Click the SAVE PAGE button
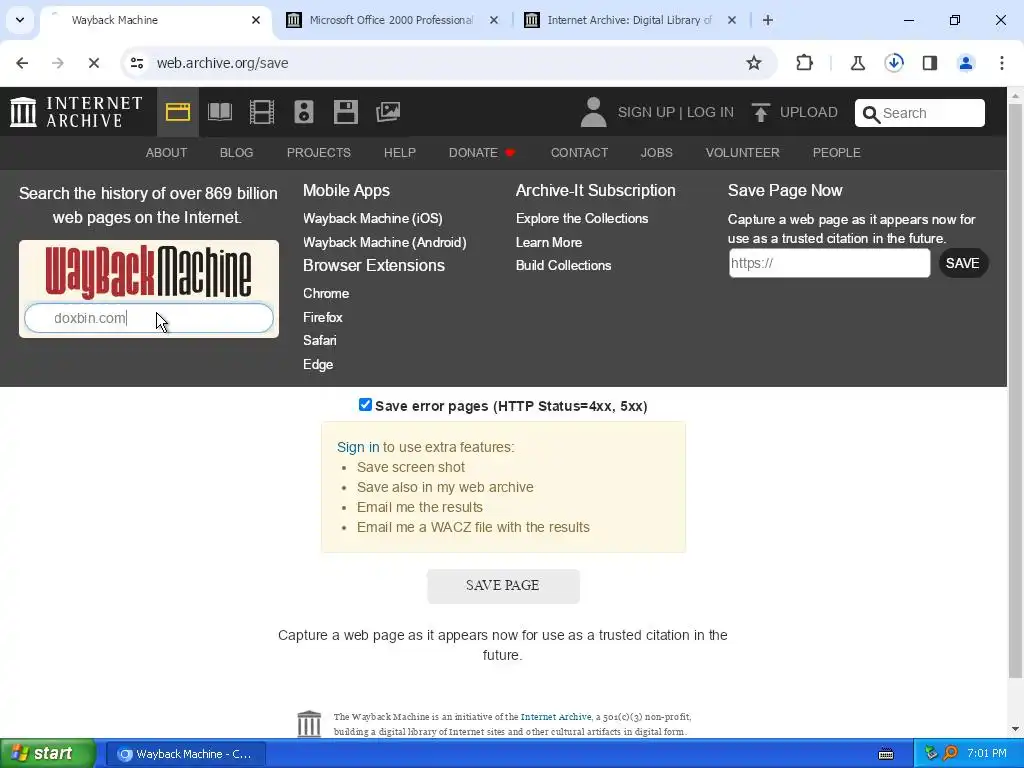This screenshot has width=1024, height=768. [503, 586]
